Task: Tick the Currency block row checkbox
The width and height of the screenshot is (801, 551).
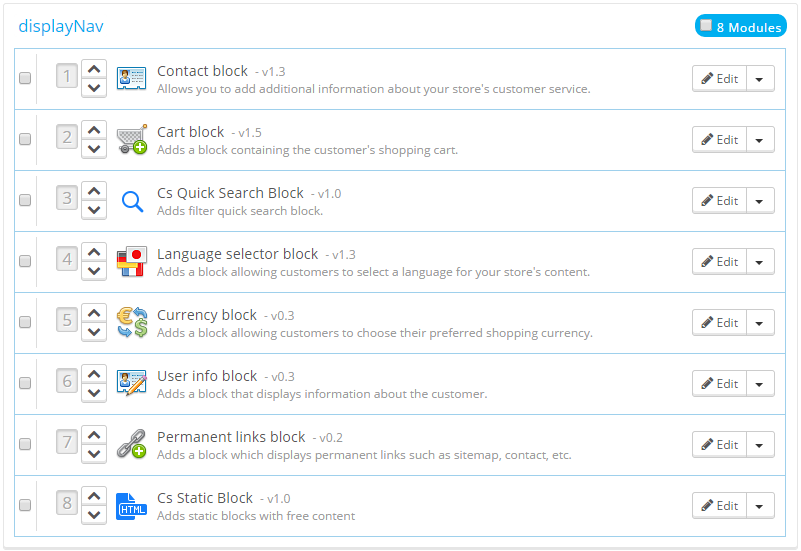Action: 25,322
